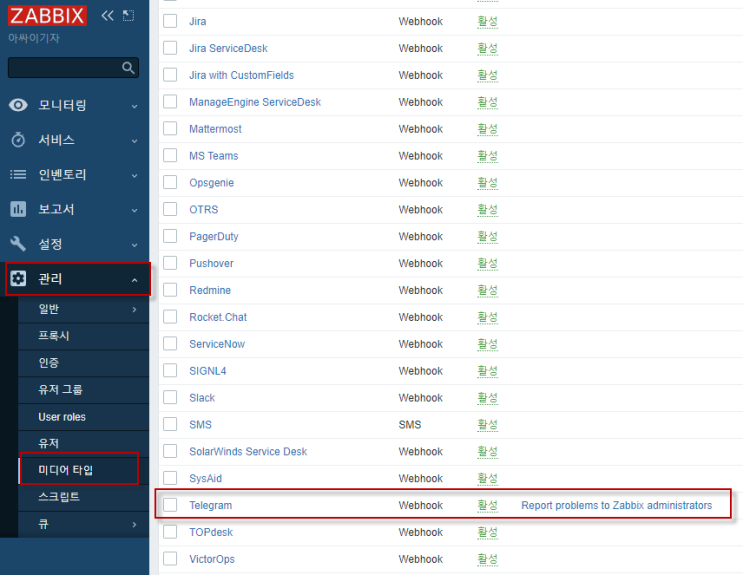Click the stopwatch icon for 서비스
Viewport: 743px width, 575px height.
[18, 140]
